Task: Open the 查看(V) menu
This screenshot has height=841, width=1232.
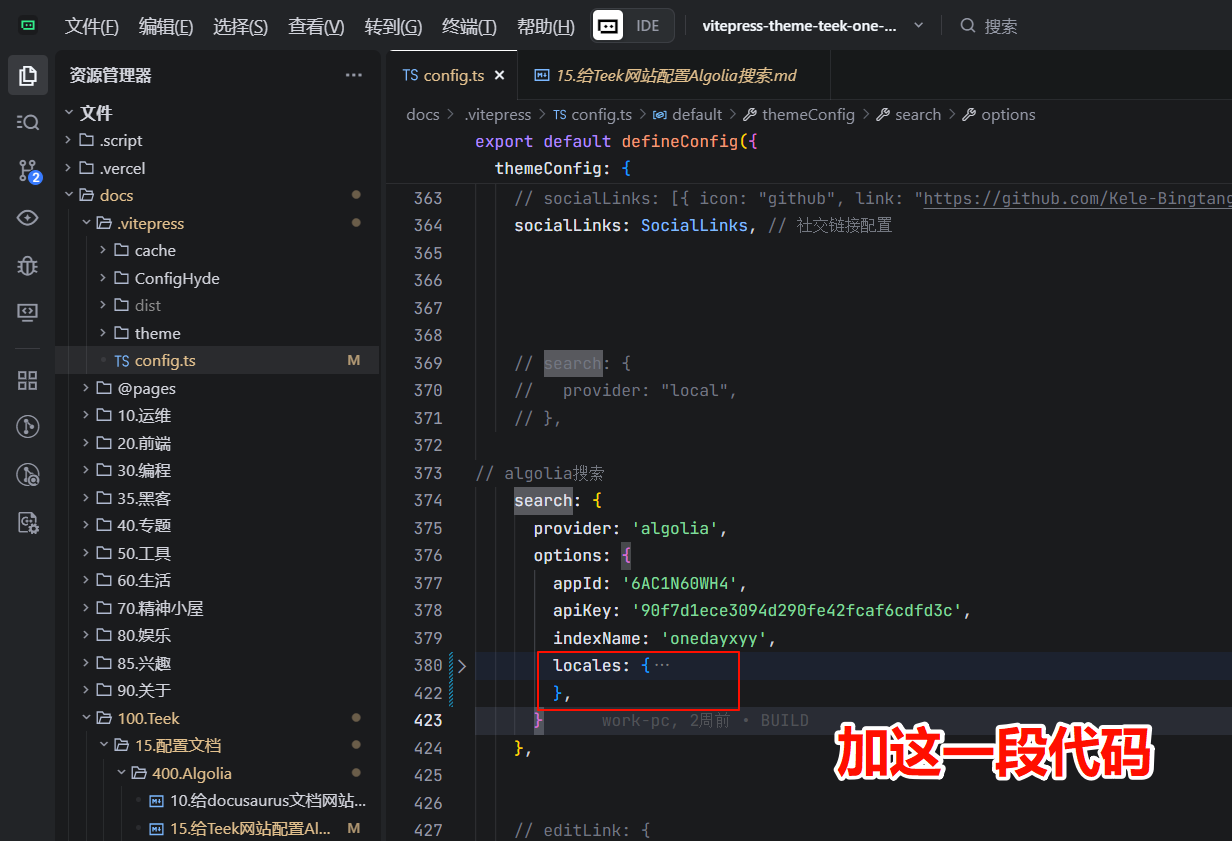Action: [316, 27]
